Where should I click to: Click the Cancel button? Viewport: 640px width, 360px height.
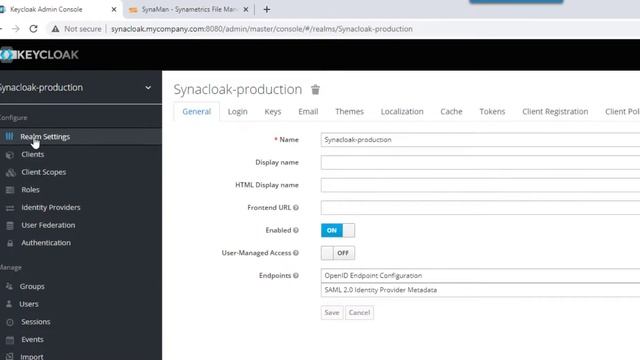359,313
